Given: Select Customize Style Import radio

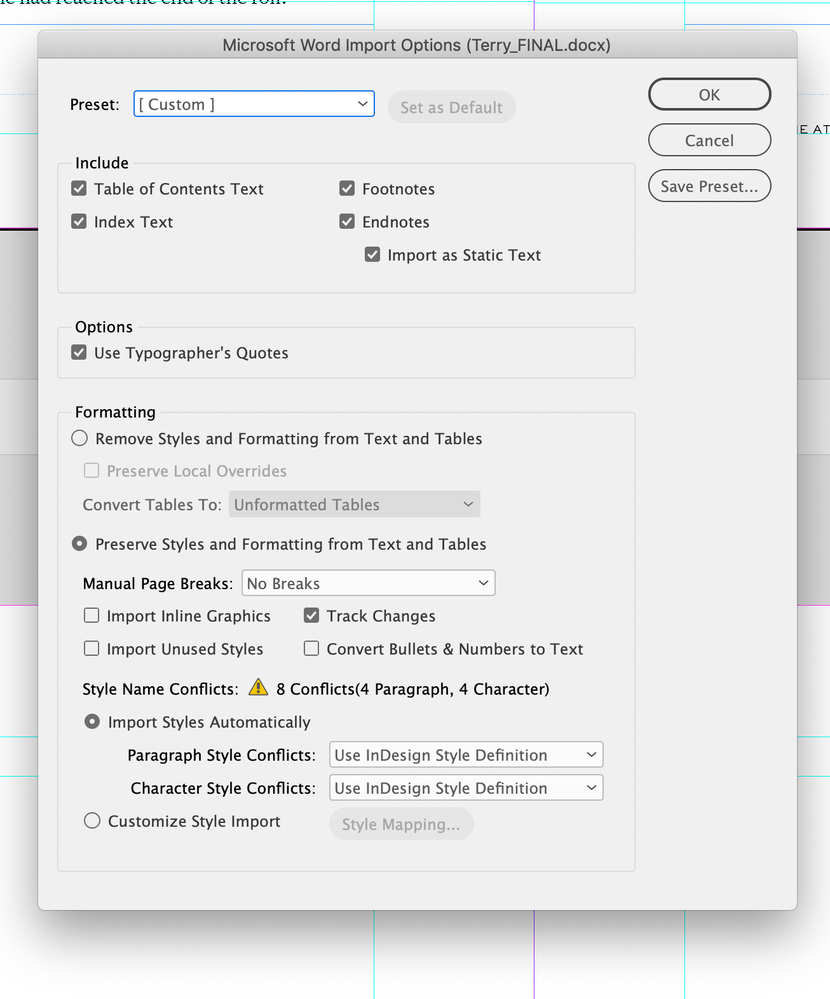Looking at the screenshot, I should point(92,821).
